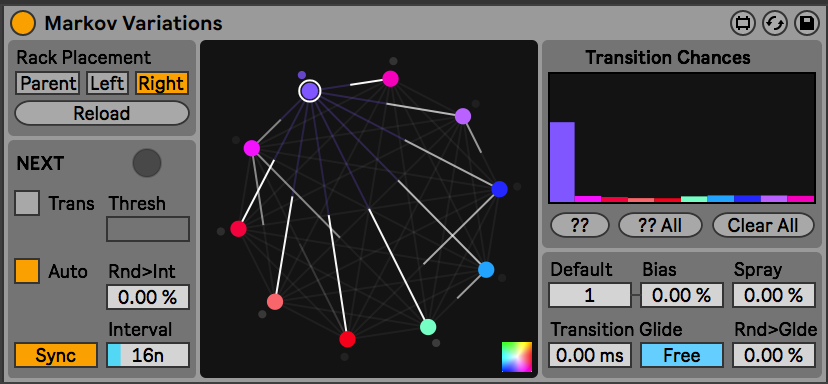Select Left rack placement
The image size is (828, 384).
(107, 83)
